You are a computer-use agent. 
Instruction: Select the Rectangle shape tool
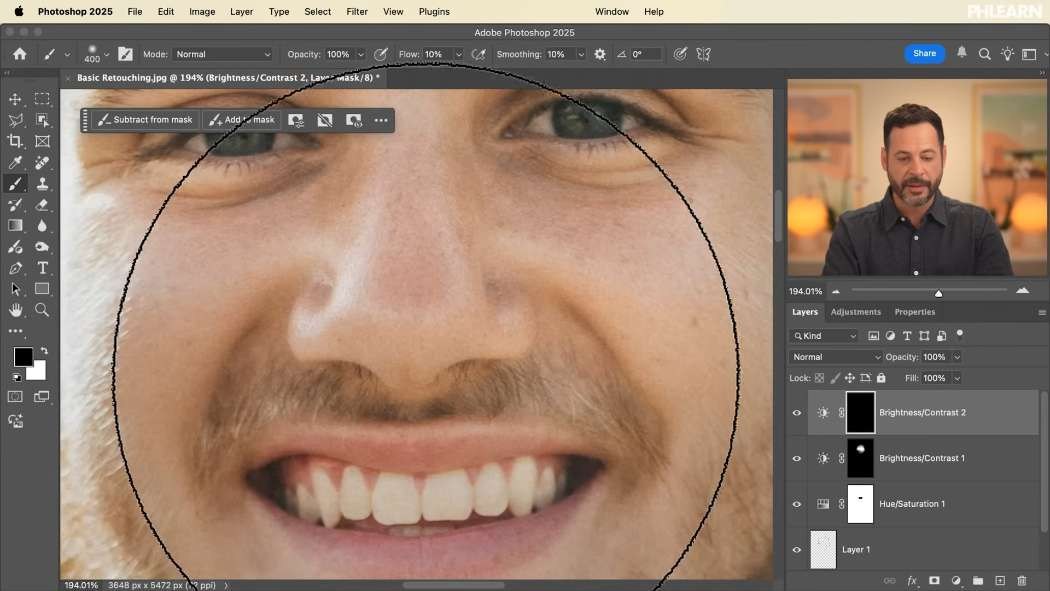42,289
